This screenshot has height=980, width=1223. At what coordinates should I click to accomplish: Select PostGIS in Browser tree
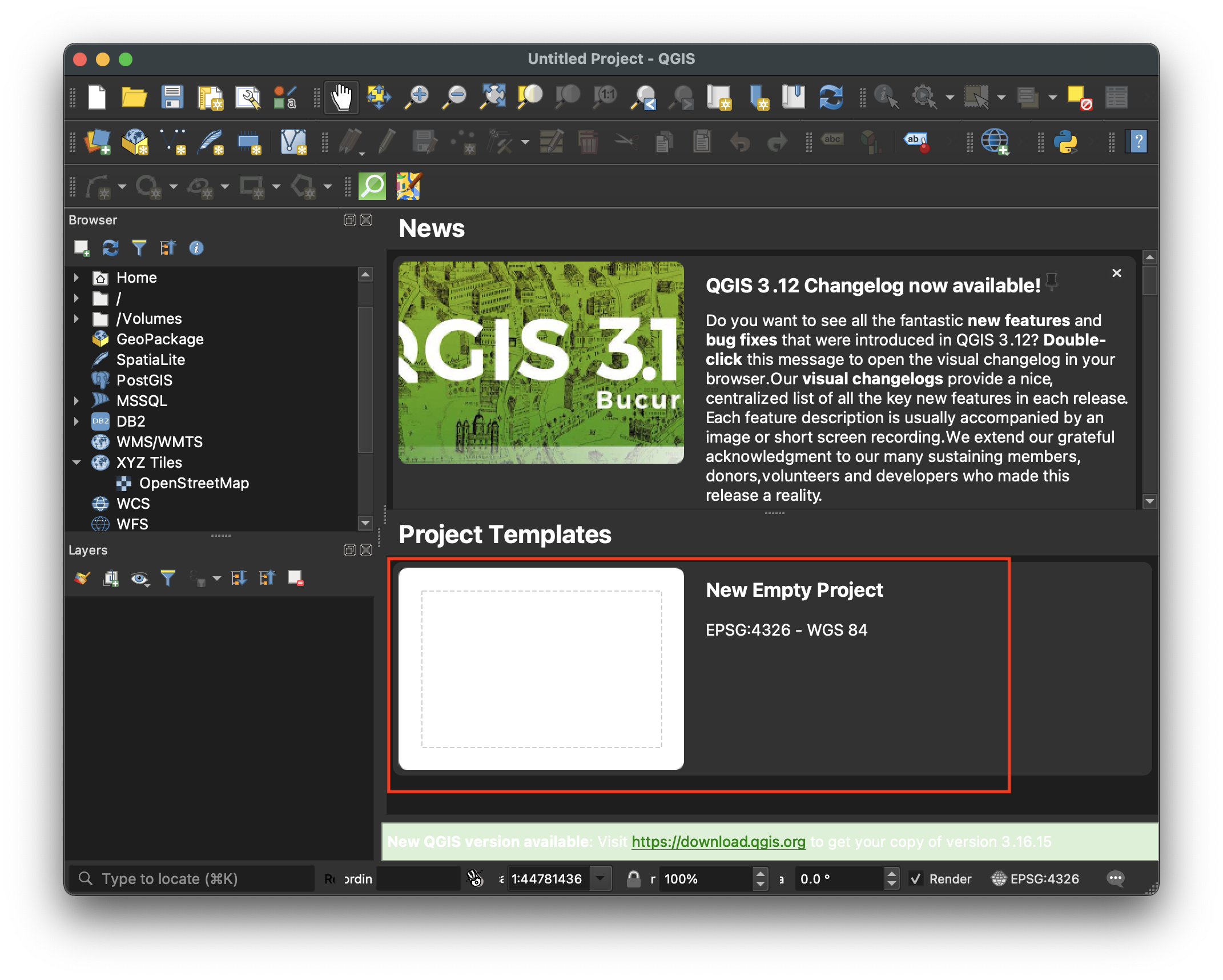pos(144,380)
